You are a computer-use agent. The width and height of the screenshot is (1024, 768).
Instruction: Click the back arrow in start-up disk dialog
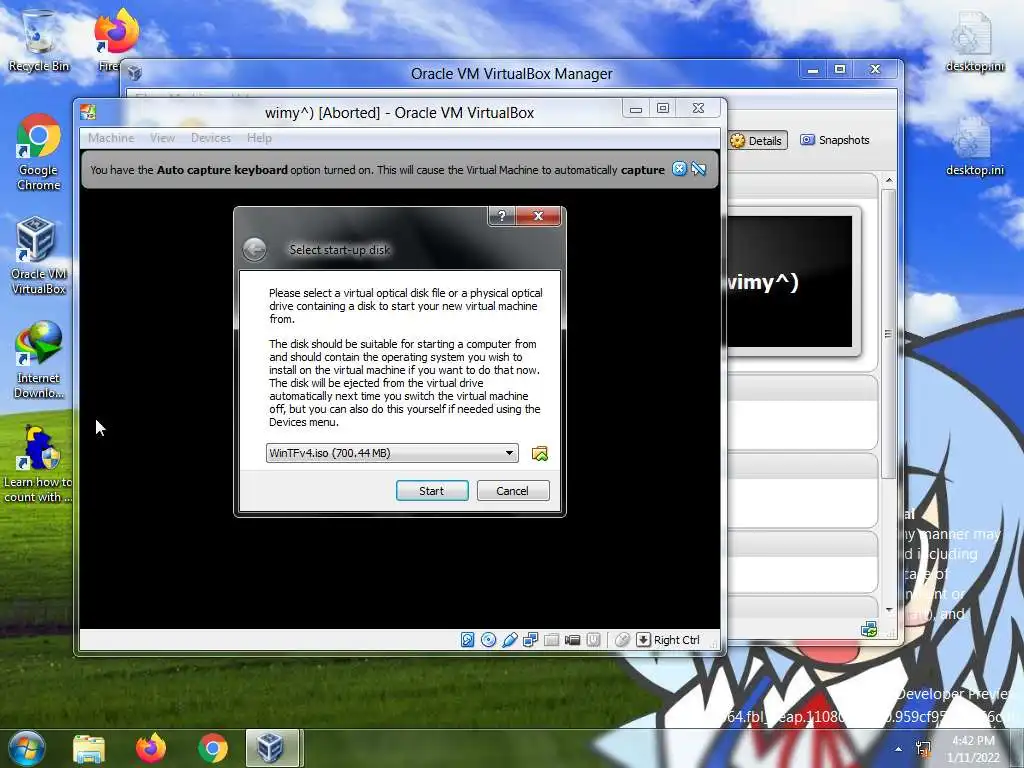click(255, 249)
